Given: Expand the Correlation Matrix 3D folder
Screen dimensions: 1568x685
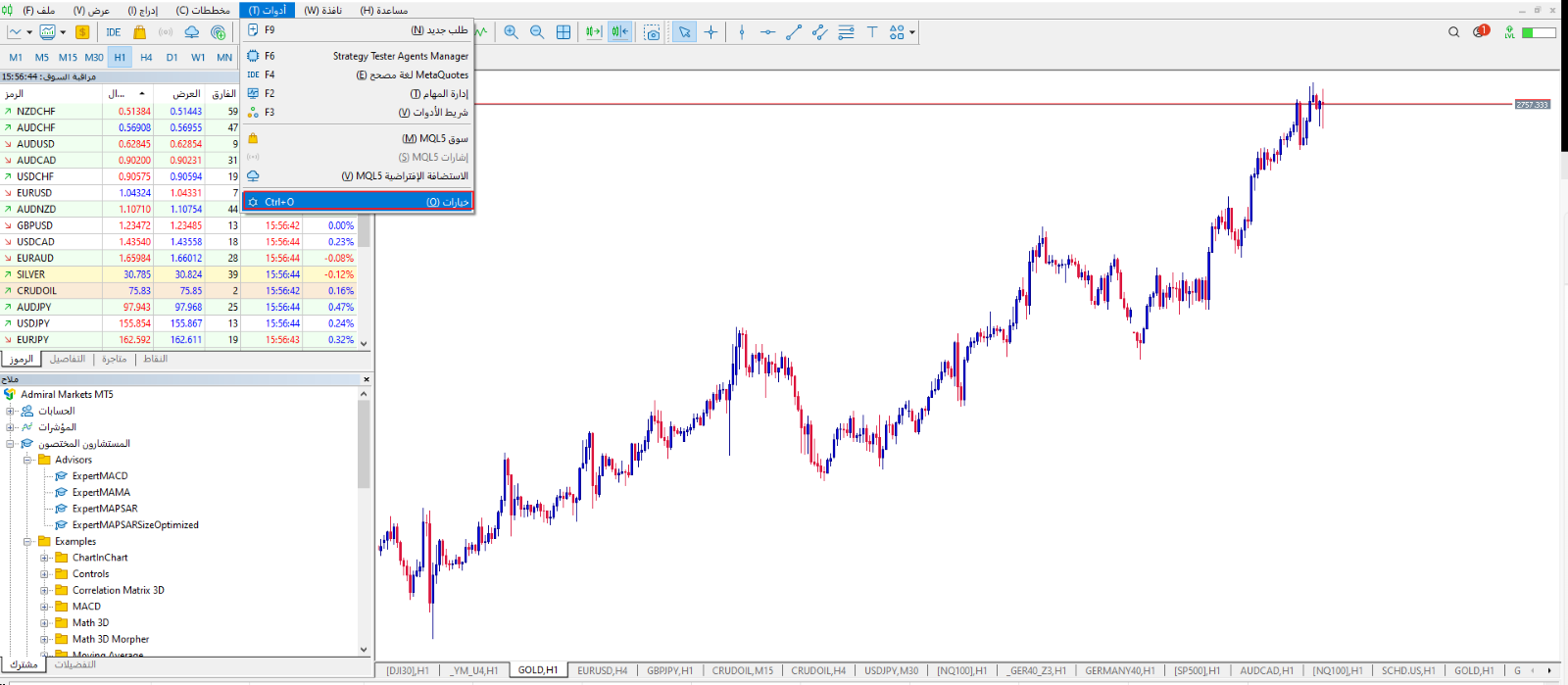Looking at the screenshot, I should pyautogui.click(x=44, y=590).
